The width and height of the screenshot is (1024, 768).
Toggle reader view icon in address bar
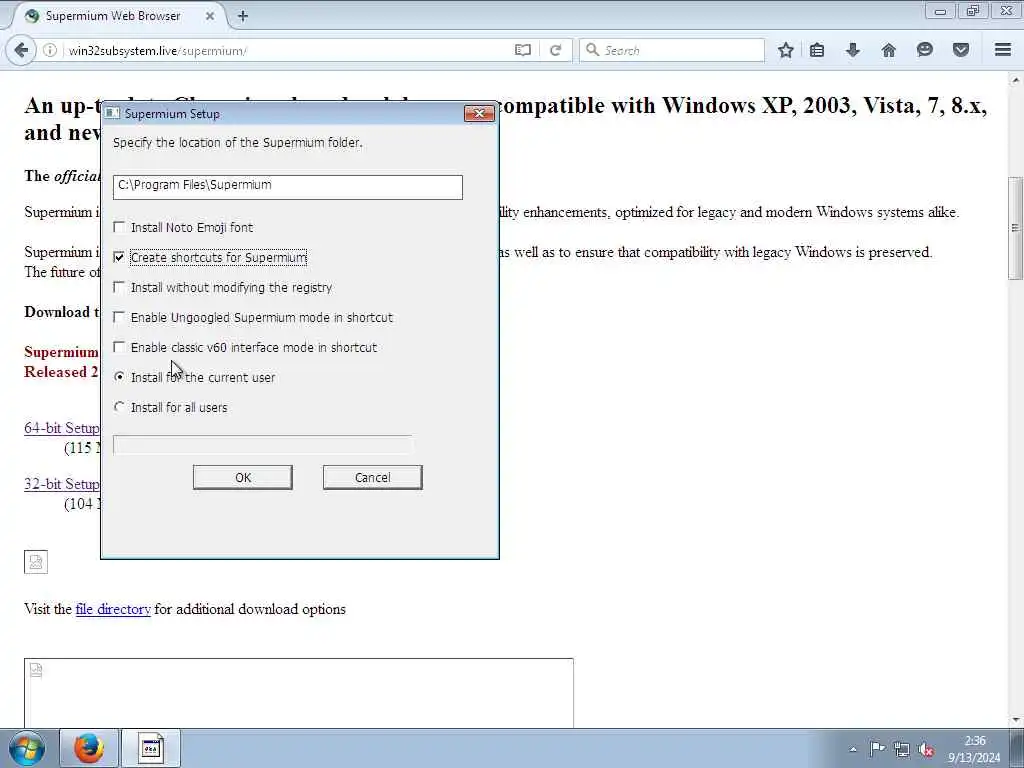tap(522, 50)
